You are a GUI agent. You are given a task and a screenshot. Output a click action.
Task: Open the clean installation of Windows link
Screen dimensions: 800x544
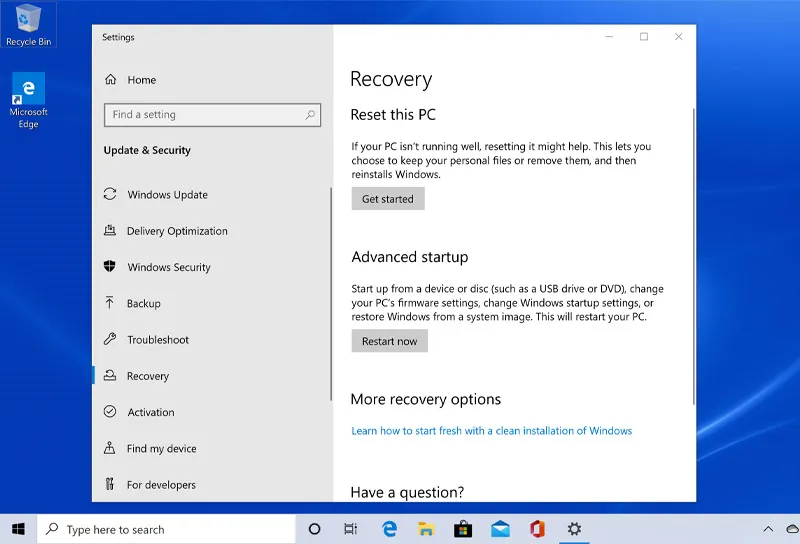click(x=491, y=431)
